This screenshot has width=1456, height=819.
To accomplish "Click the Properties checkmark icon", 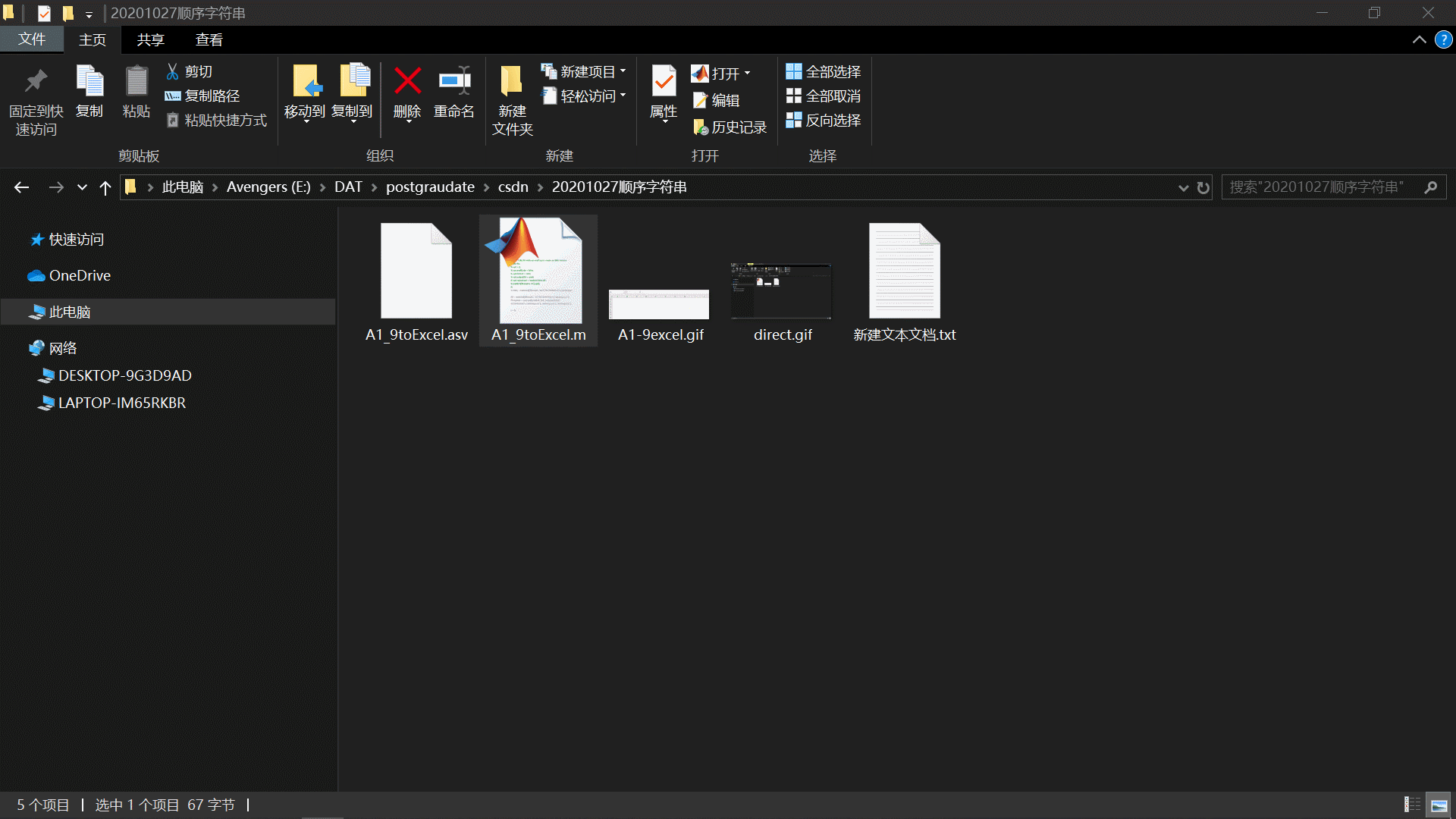I will coord(664,81).
